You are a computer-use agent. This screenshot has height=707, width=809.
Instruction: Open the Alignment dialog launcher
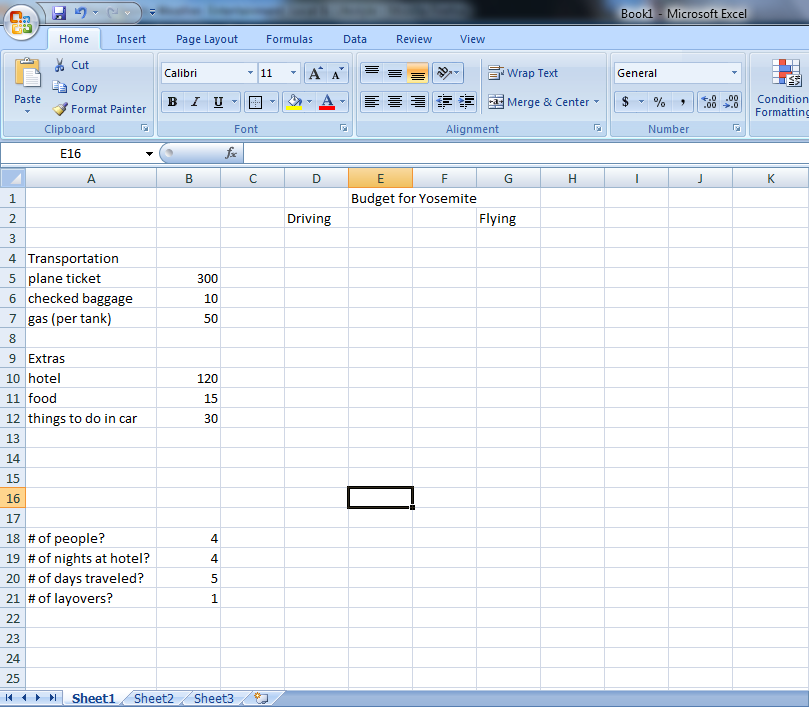click(597, 128)
